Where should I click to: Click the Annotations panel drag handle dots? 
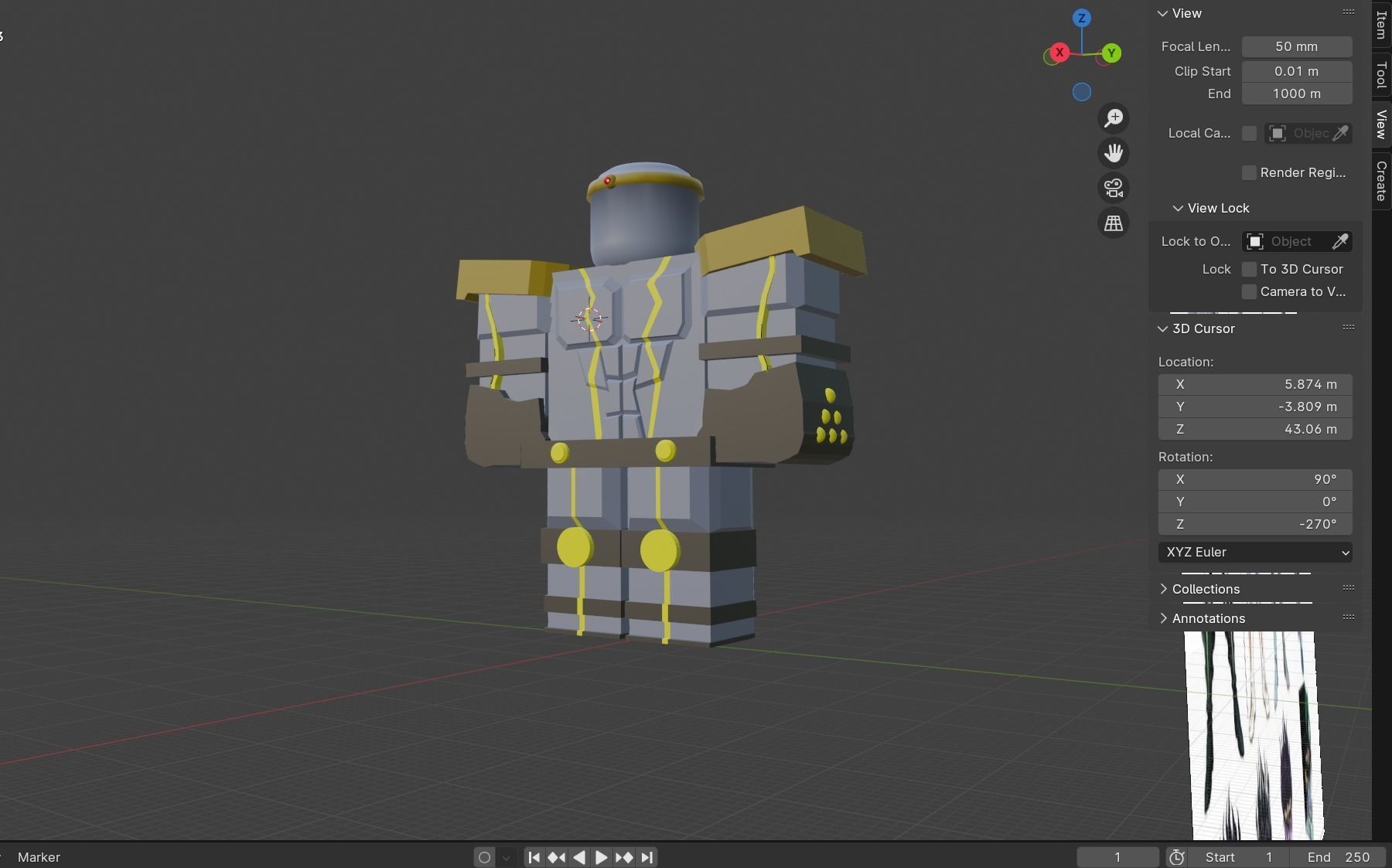(x=1349, y=617)
